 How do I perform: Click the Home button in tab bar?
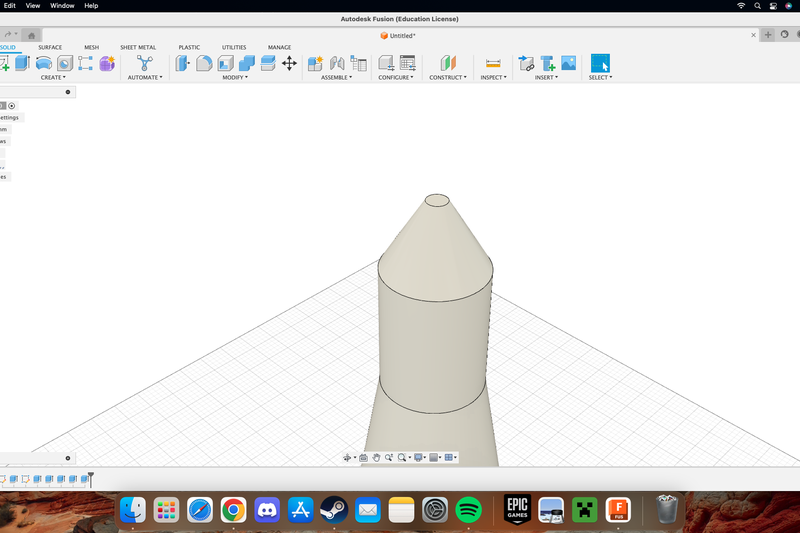32,35
